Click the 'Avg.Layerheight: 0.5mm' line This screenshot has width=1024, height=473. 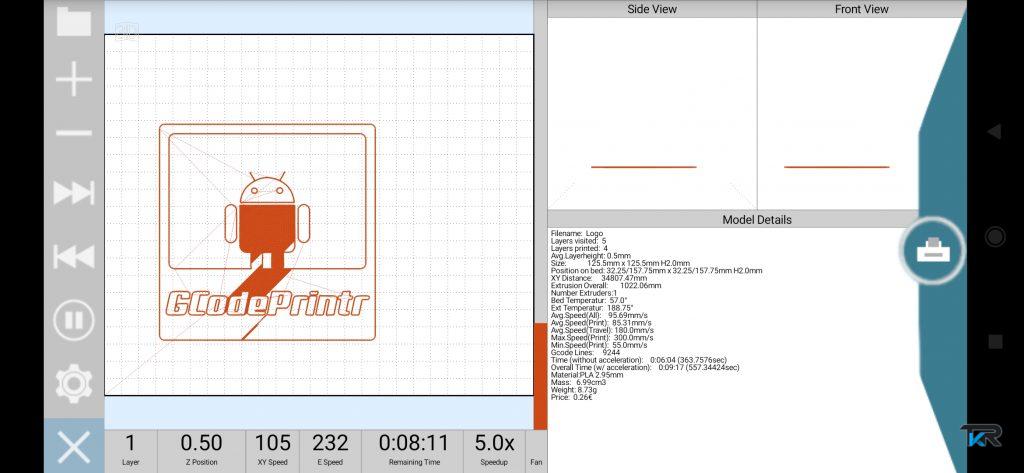(x=590, y=255)
